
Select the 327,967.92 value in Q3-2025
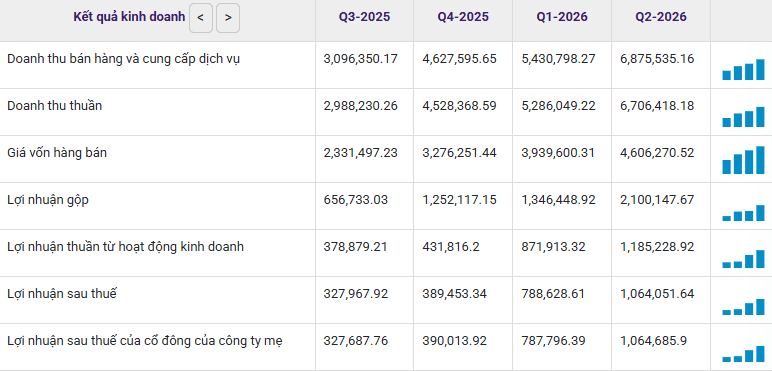coord(355,294)
